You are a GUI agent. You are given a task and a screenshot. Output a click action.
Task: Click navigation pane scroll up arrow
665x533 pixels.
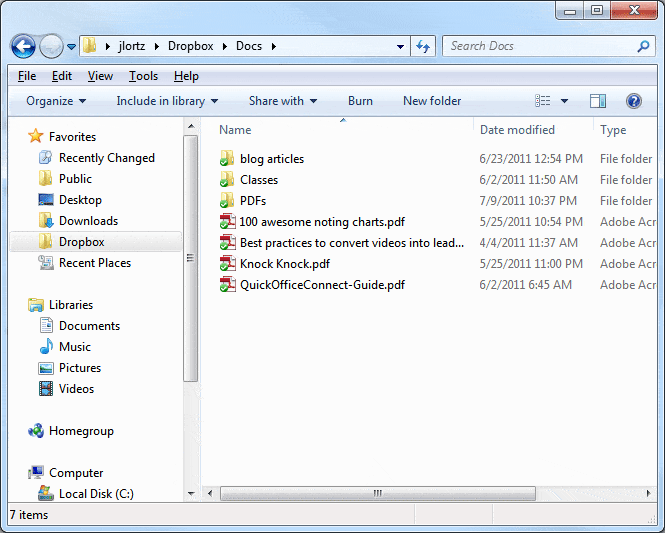pyautogui.click(x=191, y=126)
